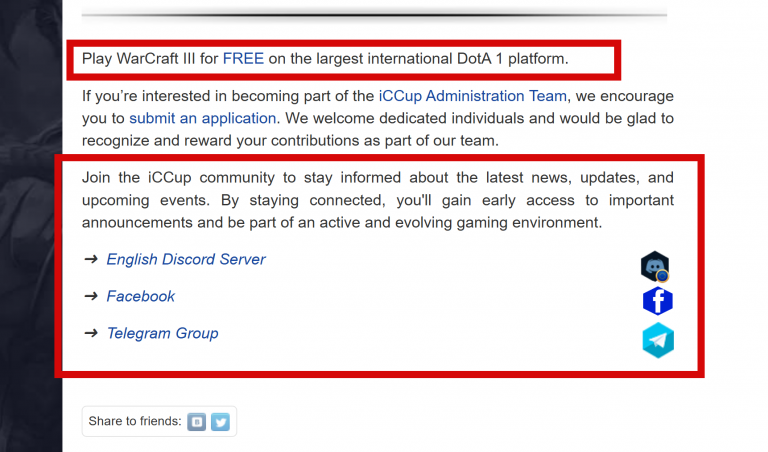Share to friends via Twitter icon
The image size is (768, 452).
(220, 422)
